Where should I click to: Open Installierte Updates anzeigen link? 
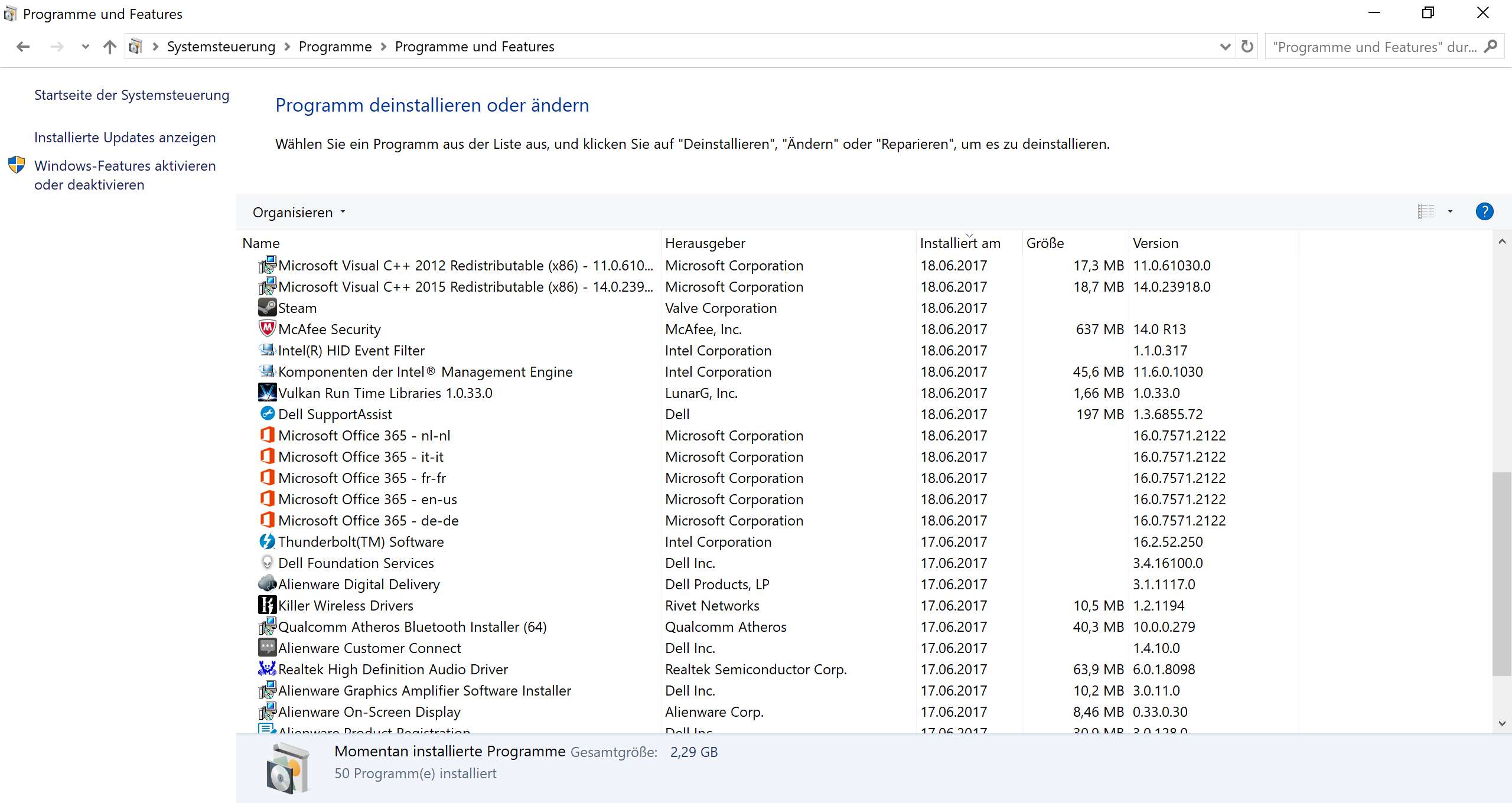click(125, 138)
